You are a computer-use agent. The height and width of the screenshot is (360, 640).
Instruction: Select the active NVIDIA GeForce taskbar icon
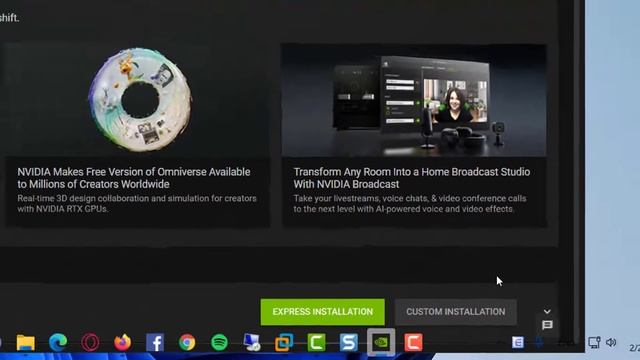click(x=381, y=342)
